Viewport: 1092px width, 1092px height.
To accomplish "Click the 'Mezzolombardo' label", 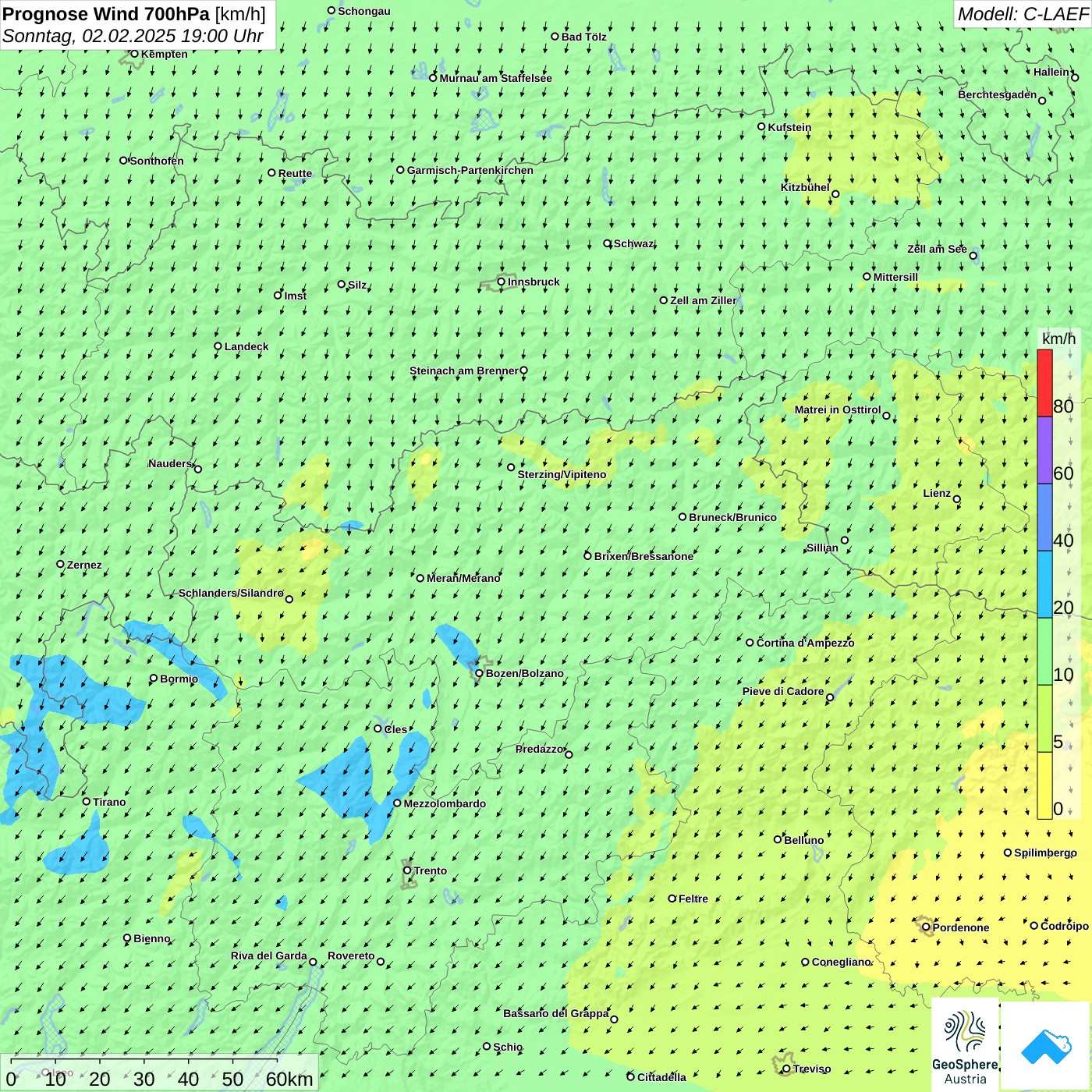I will pos(445,803).
